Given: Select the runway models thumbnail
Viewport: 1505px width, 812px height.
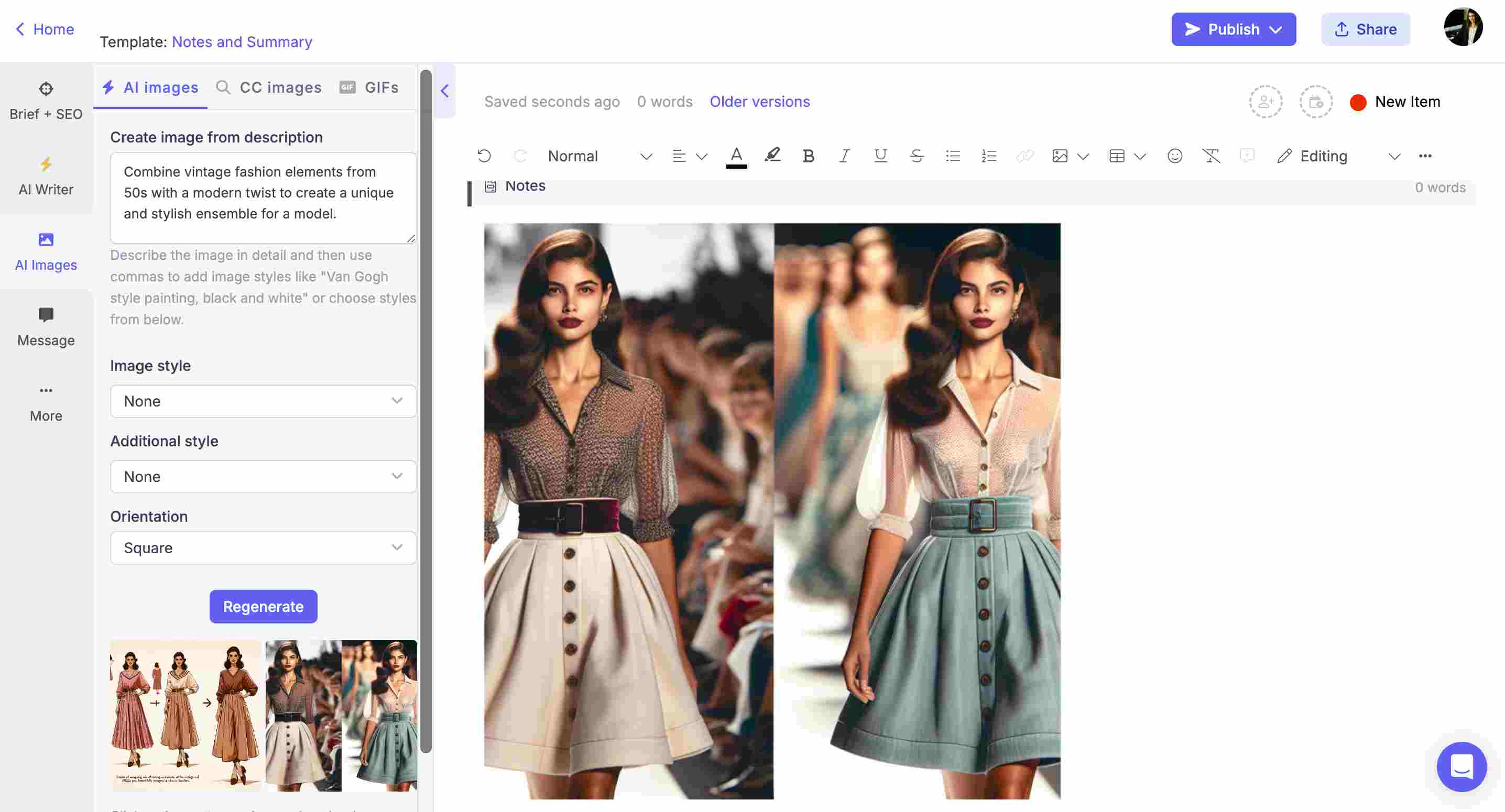Looking at the screenshot, I should coord(341,716).
